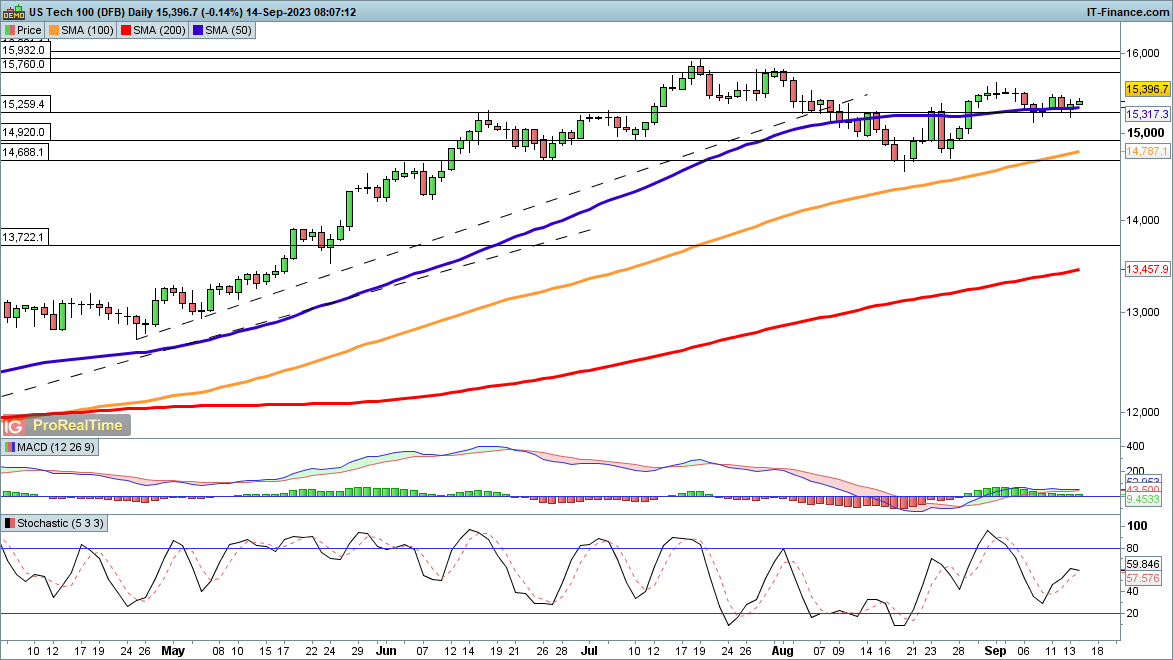Click the MACD label icon
Viewport: 1173px width, 660px height.
tap(10, 447)
